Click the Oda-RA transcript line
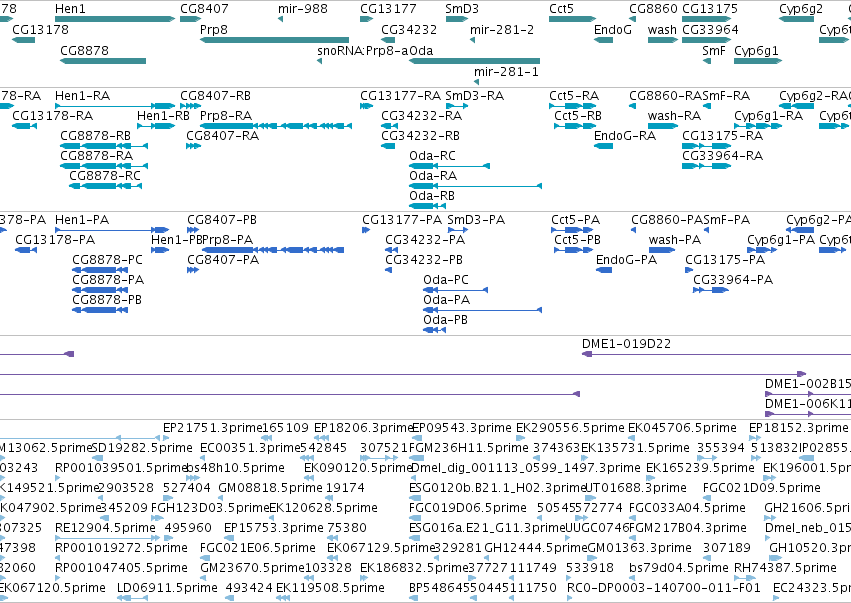 pos(475,186)
